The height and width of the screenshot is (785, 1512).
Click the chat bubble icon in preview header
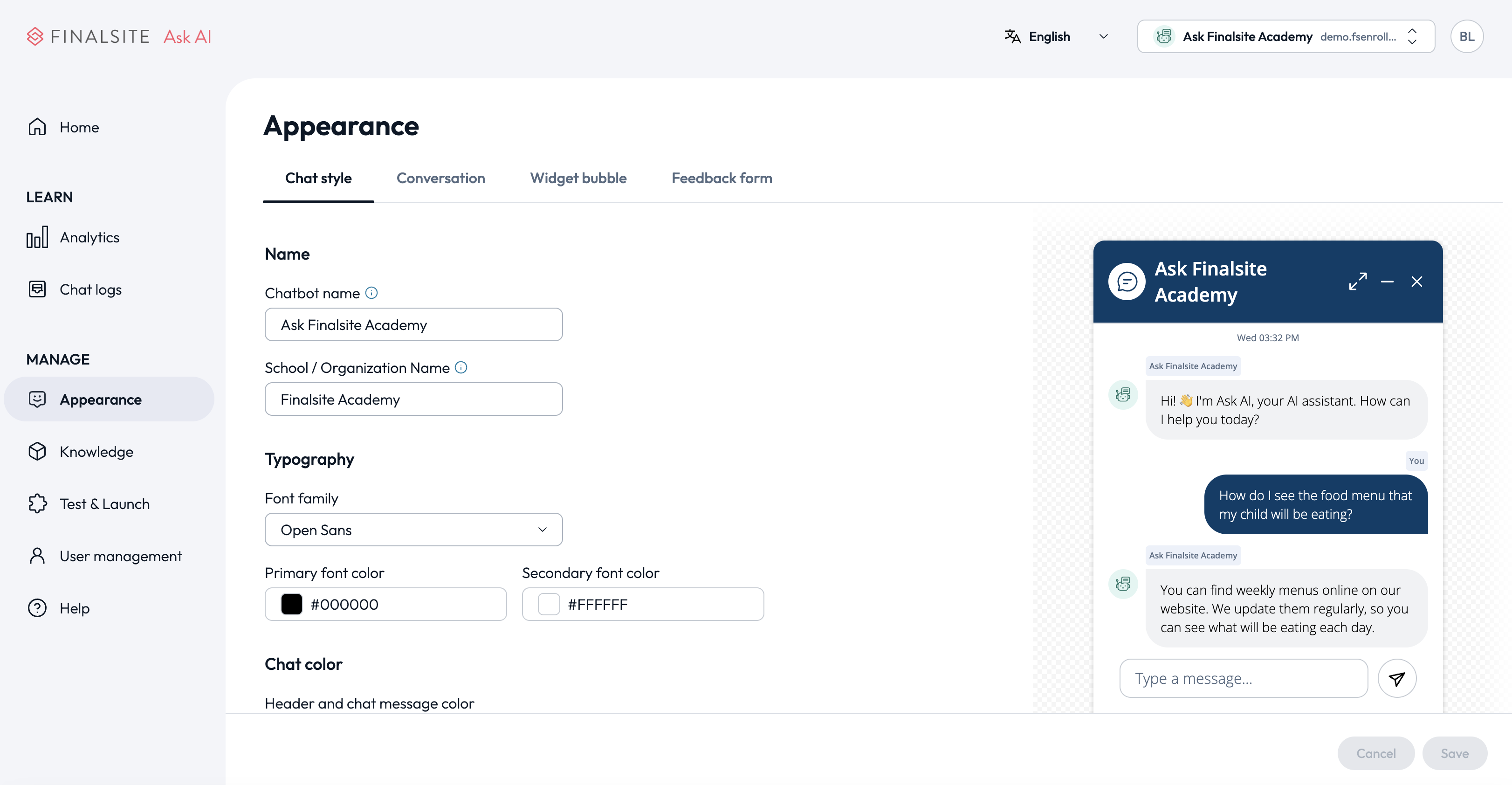pos(1127,281)
